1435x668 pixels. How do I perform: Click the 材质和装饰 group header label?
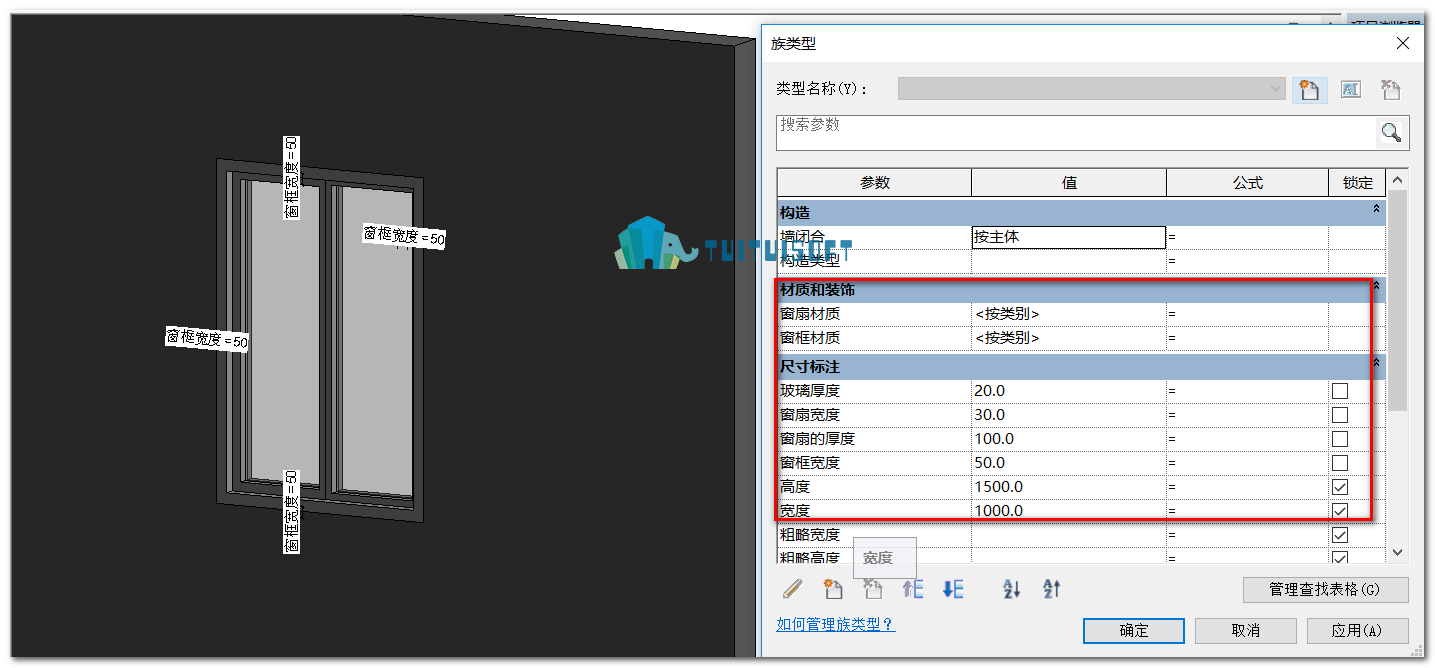[818, 290]
